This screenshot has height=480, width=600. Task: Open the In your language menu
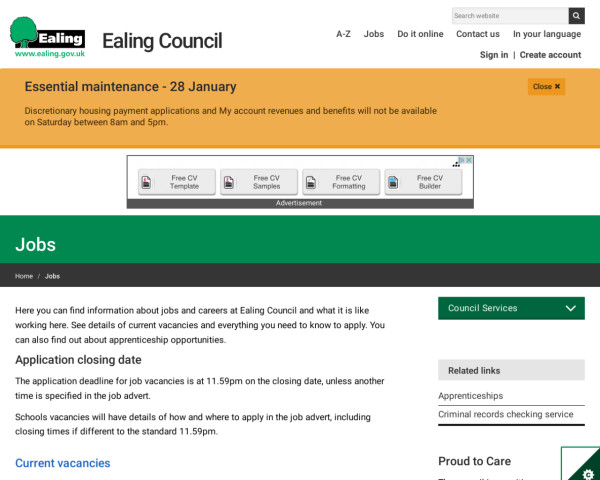coord(547,34)
